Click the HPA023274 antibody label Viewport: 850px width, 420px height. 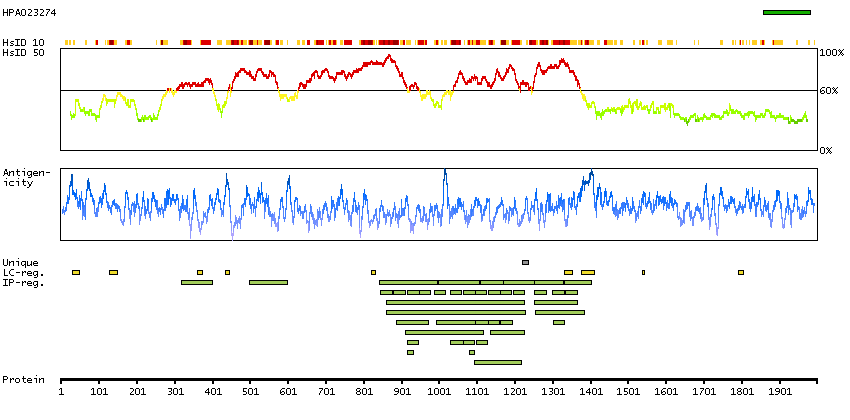point(28,12)
